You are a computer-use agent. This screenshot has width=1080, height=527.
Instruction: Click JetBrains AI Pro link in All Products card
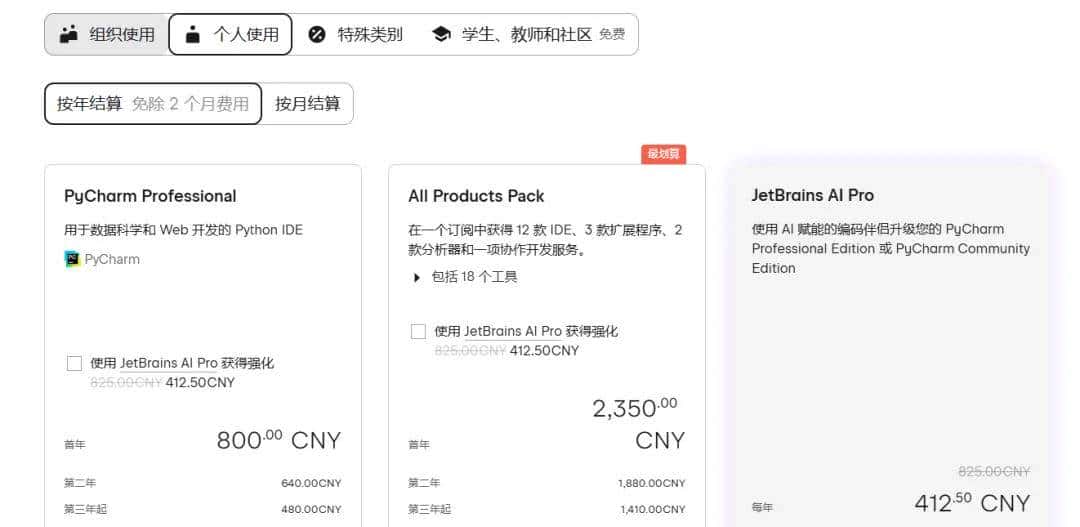(x=512, y=331)
